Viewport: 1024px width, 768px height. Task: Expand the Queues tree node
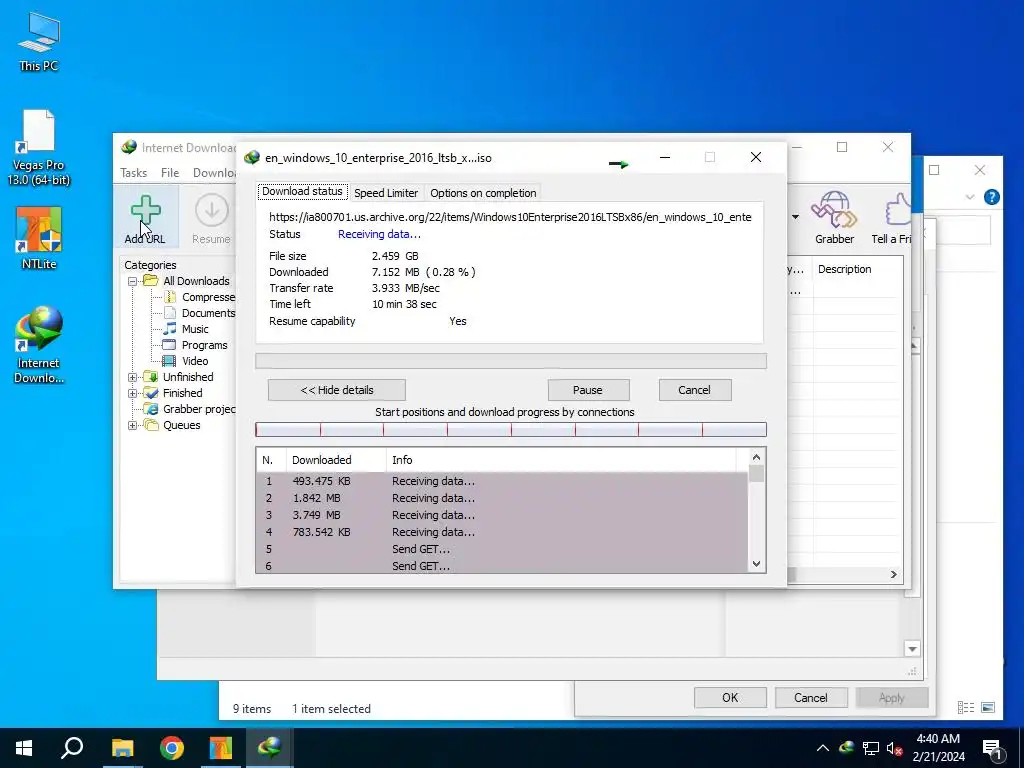133,425
